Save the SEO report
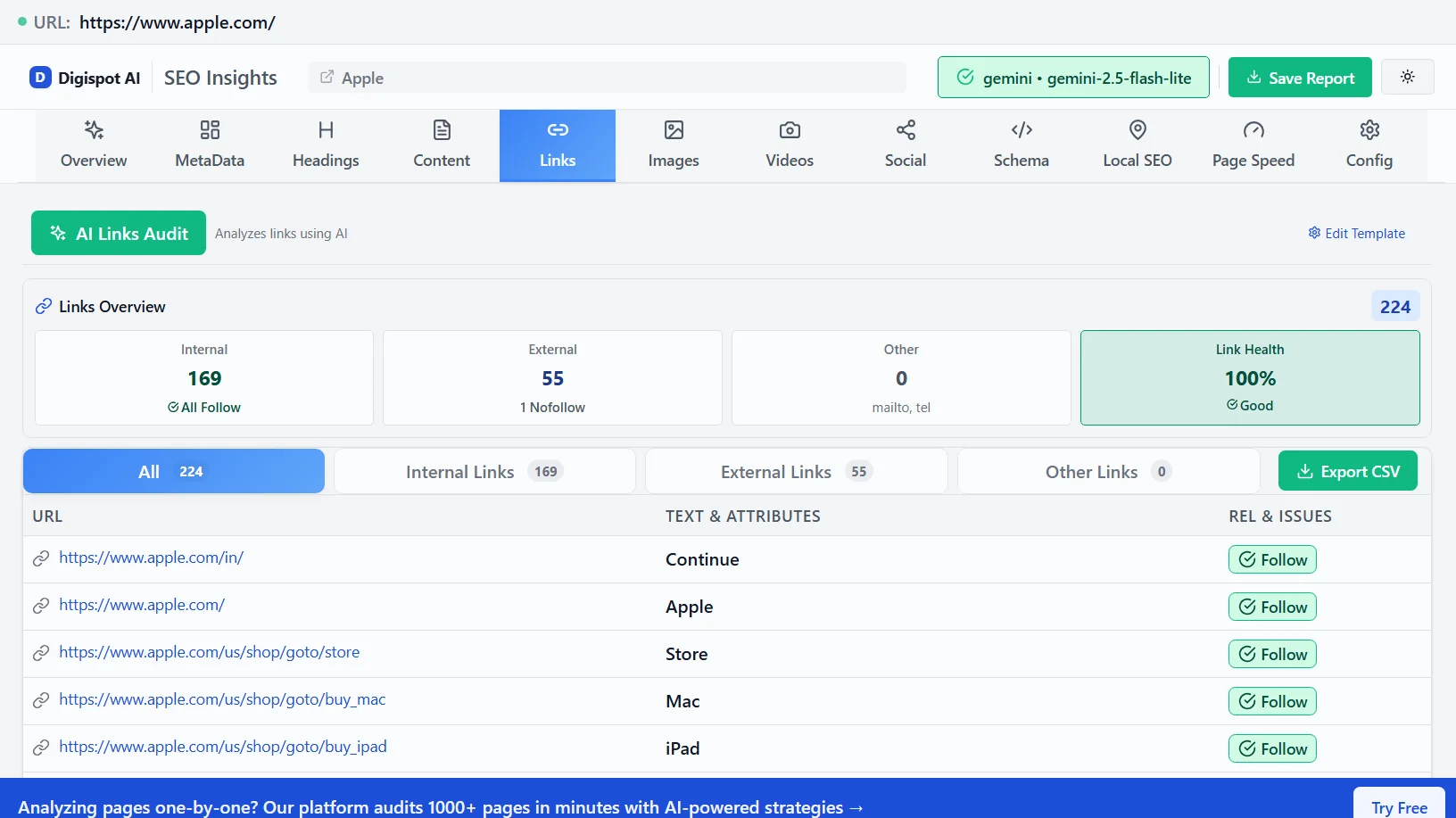This screenshot has height=818, width=1456. click(x=1300, y=77)
